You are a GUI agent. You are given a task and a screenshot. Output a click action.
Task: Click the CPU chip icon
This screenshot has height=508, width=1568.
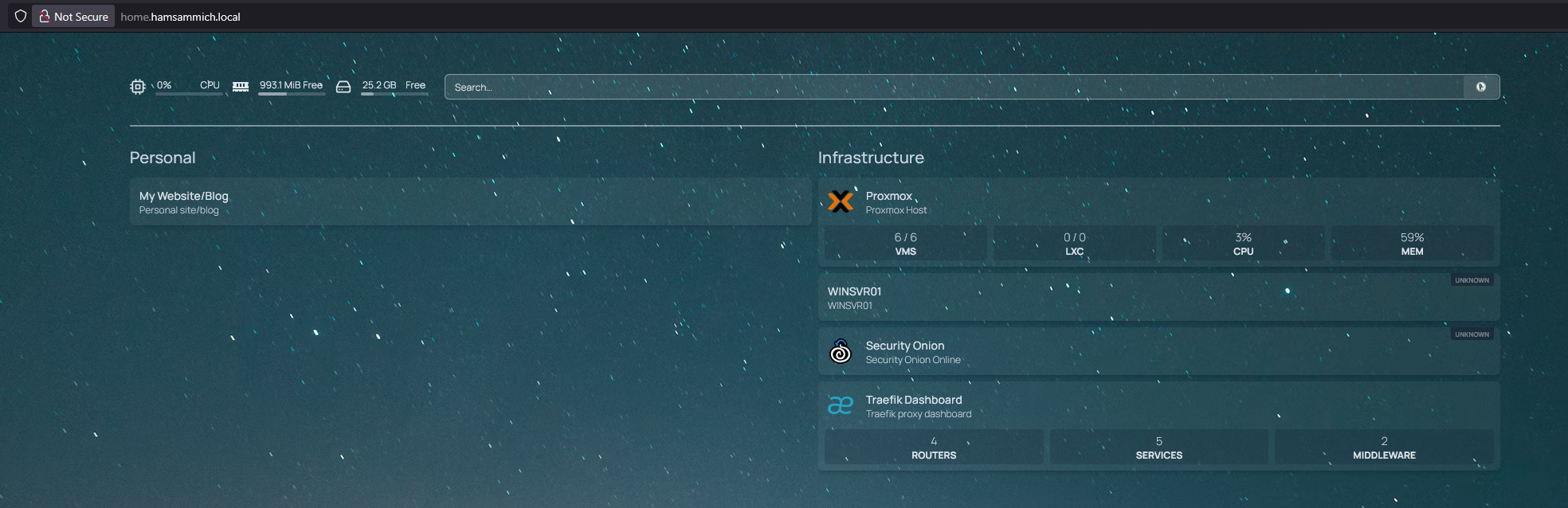(x=138, y=87)
